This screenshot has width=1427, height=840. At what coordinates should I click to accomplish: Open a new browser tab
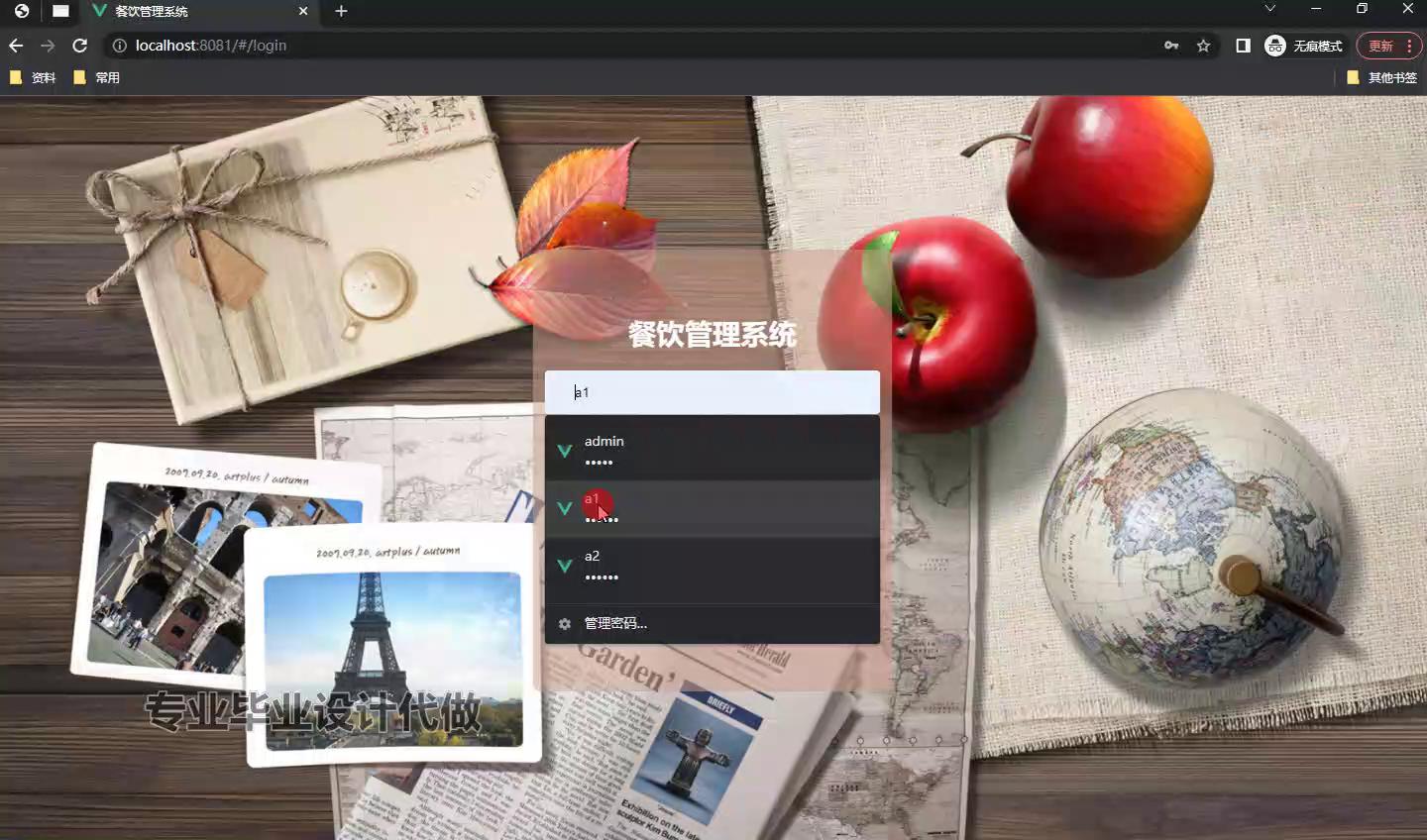tap(341, 11)
